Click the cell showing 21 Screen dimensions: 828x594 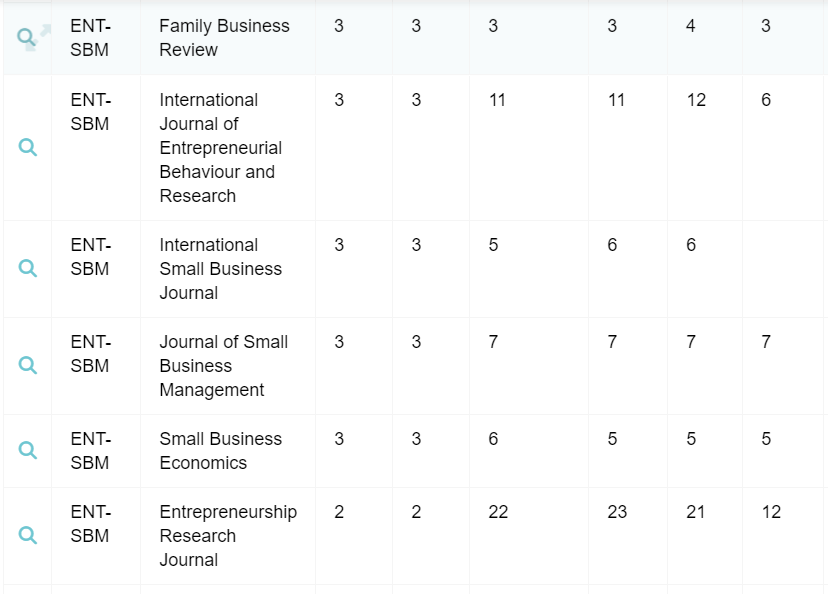tap(696, 512)
